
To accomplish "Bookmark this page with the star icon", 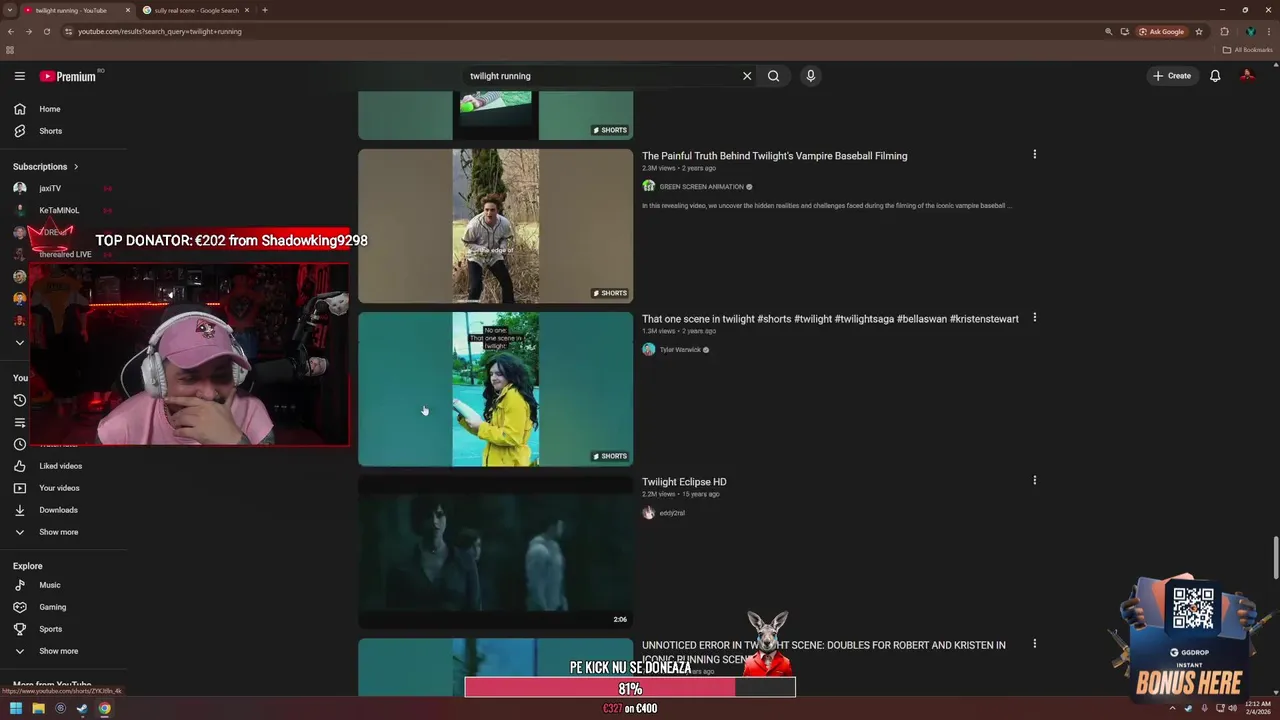I will coord(1199,31).
